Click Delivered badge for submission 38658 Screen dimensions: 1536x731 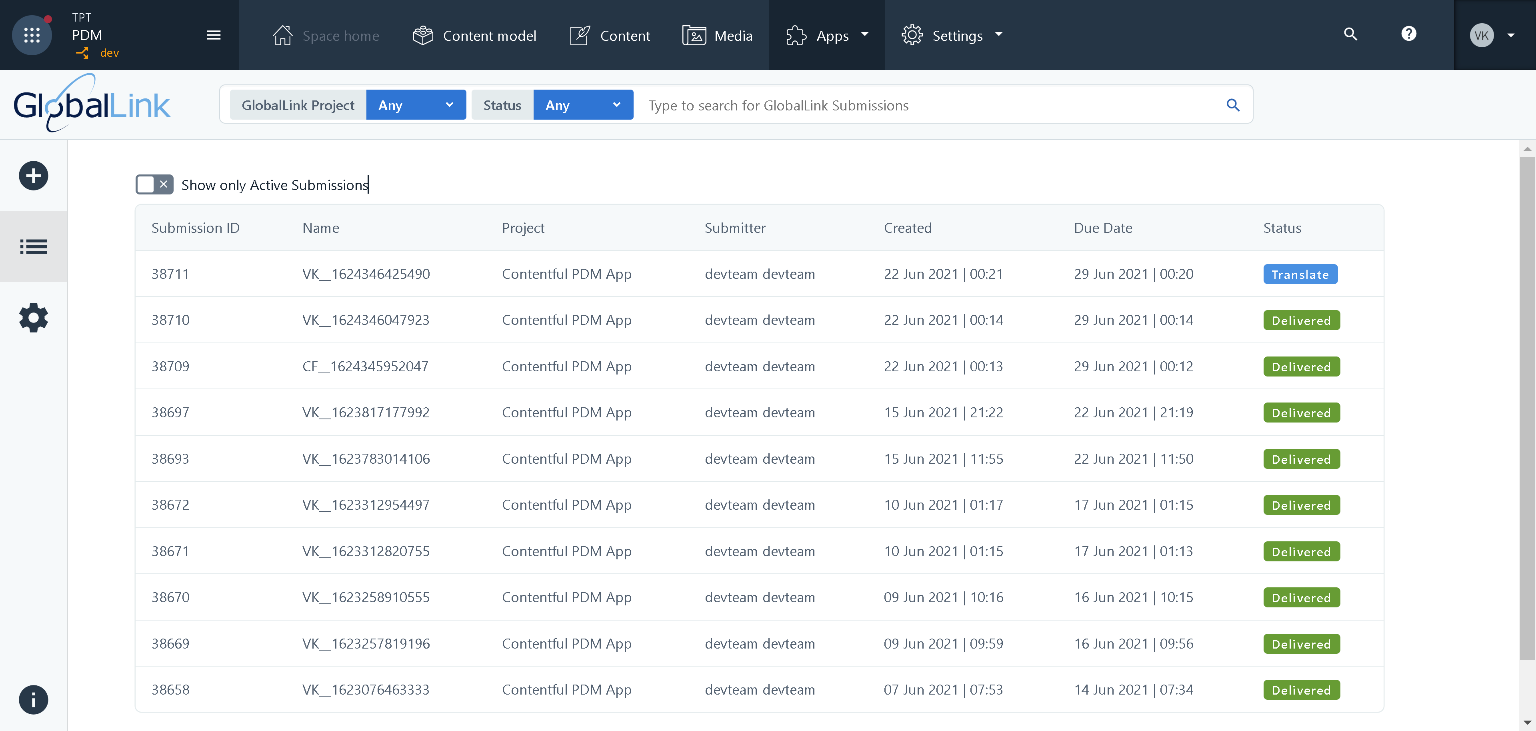(x=1301, y=690)
